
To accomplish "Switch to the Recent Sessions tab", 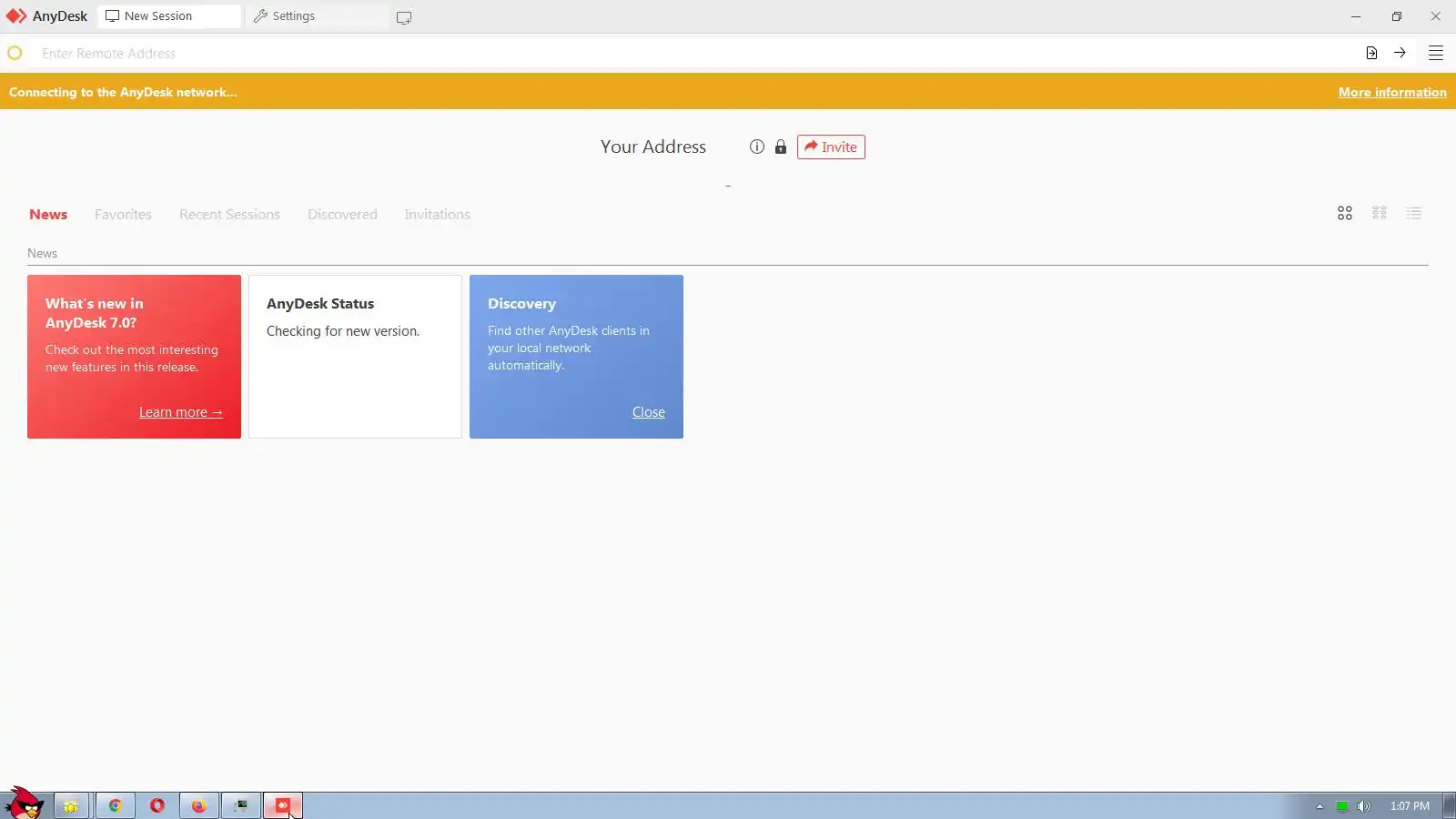I will click(229, 215).
